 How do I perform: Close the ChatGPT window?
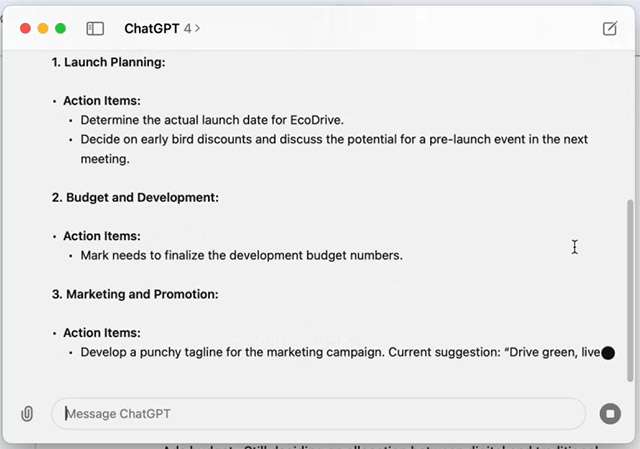click(25, 29)
